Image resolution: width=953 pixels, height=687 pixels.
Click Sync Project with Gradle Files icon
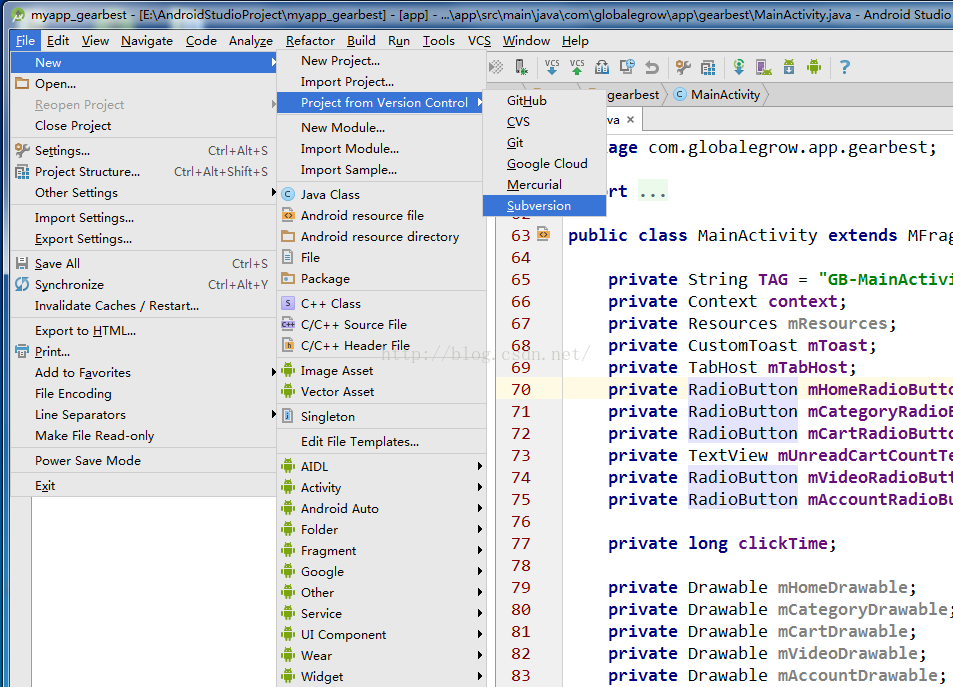click(x=738, y=67)
